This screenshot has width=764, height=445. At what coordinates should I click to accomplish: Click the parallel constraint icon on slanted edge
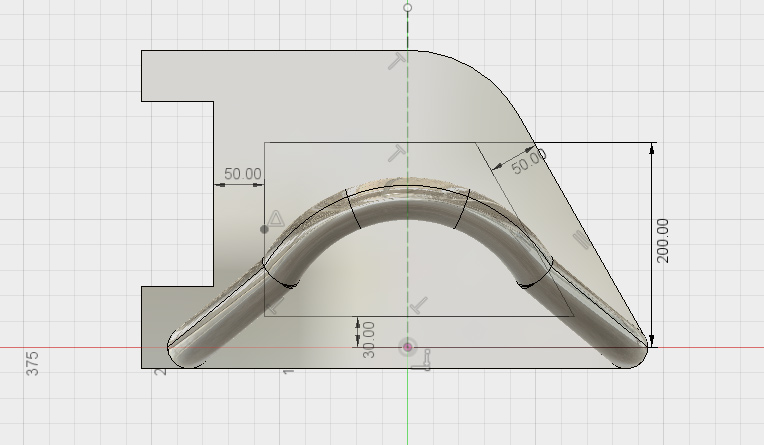click(x=583, y=241)
